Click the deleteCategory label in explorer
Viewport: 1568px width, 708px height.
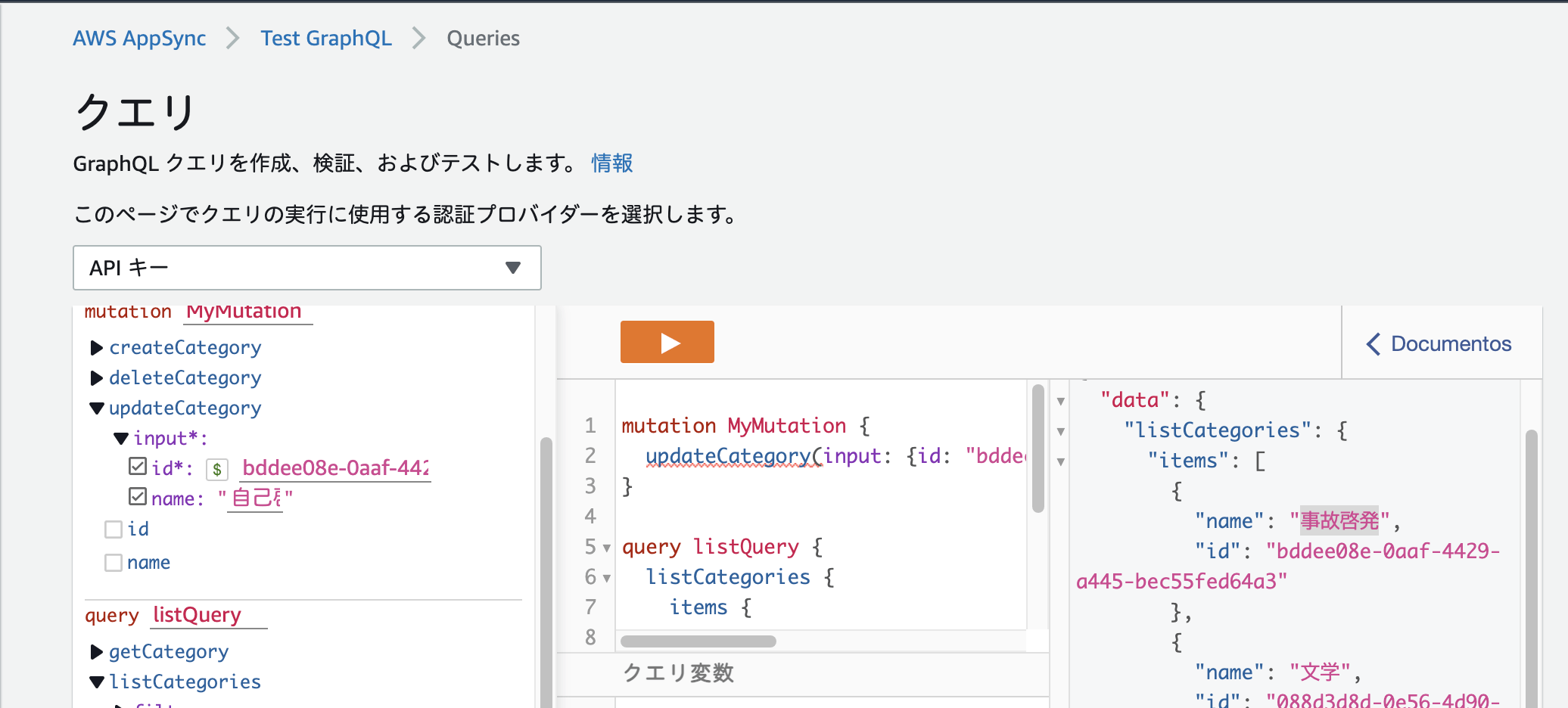coord(185,378)
